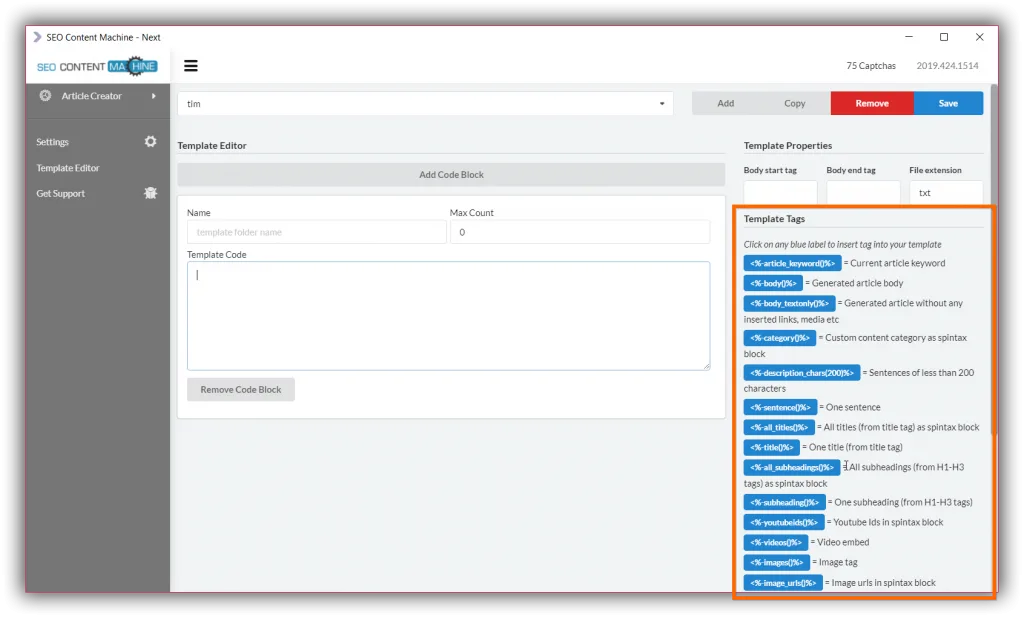Click the Settings gear icon in sidebar
This screenshot has width=1024, height=618.
pyautogui.click(x=150, y=141)
